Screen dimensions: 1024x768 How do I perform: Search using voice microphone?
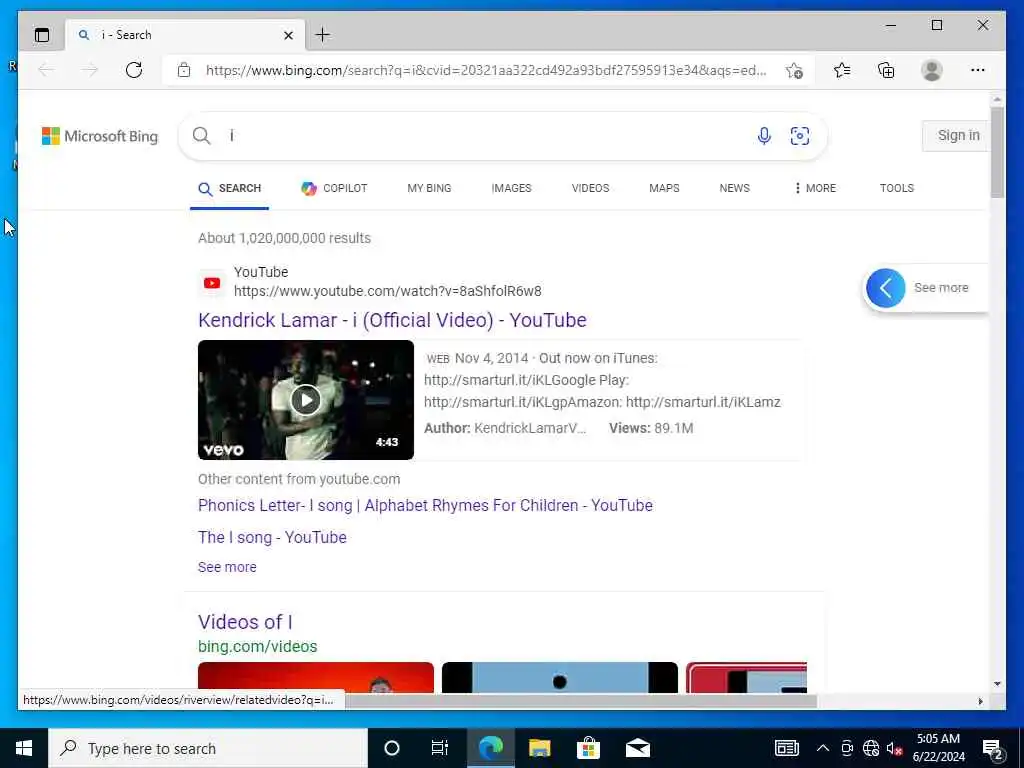tap(764, 136)
